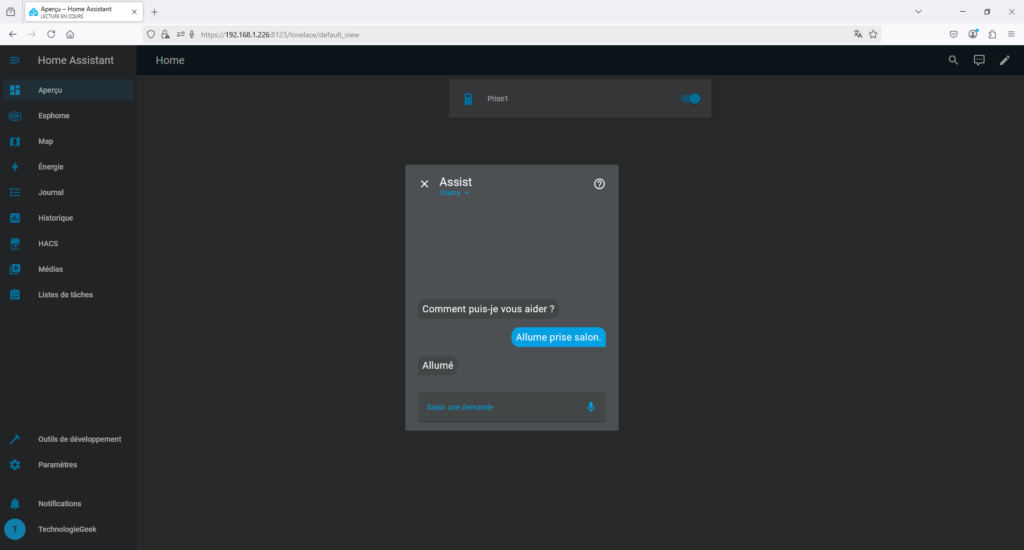This screenshot has height=550, width=1024.
Task: Click the shield tracking protection icon
Action: click(x=151, y=35)
